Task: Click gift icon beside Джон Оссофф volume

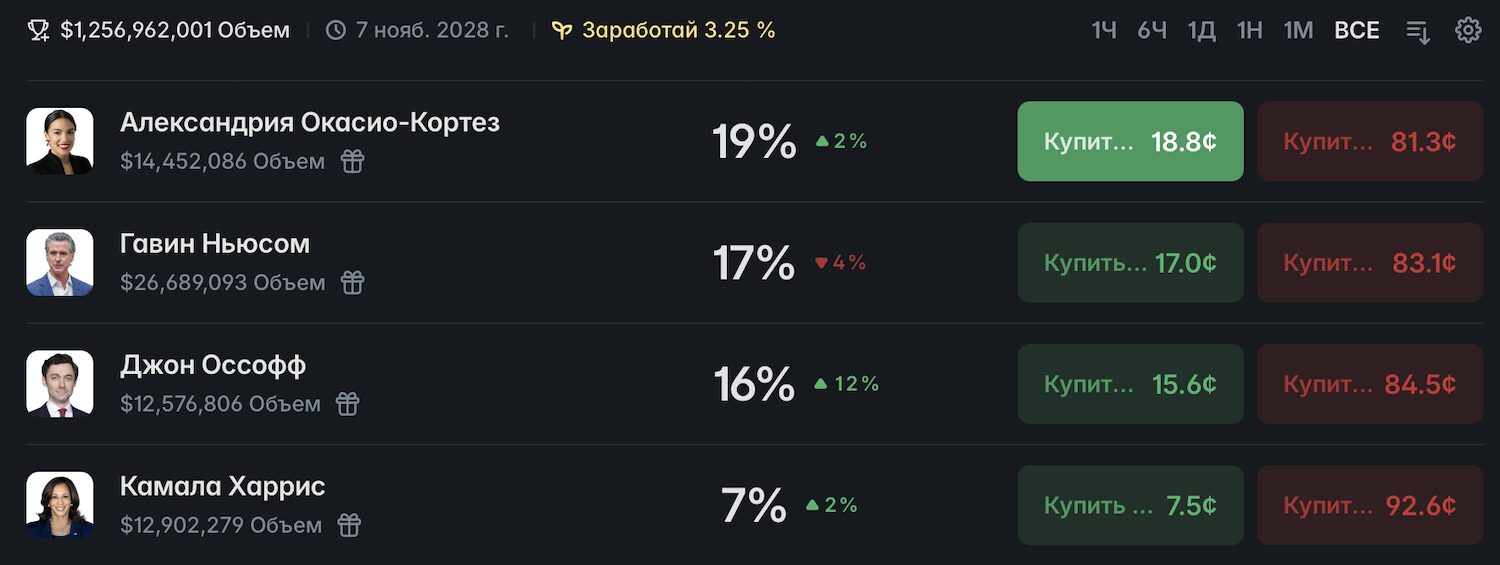Action: click(347, 404)
